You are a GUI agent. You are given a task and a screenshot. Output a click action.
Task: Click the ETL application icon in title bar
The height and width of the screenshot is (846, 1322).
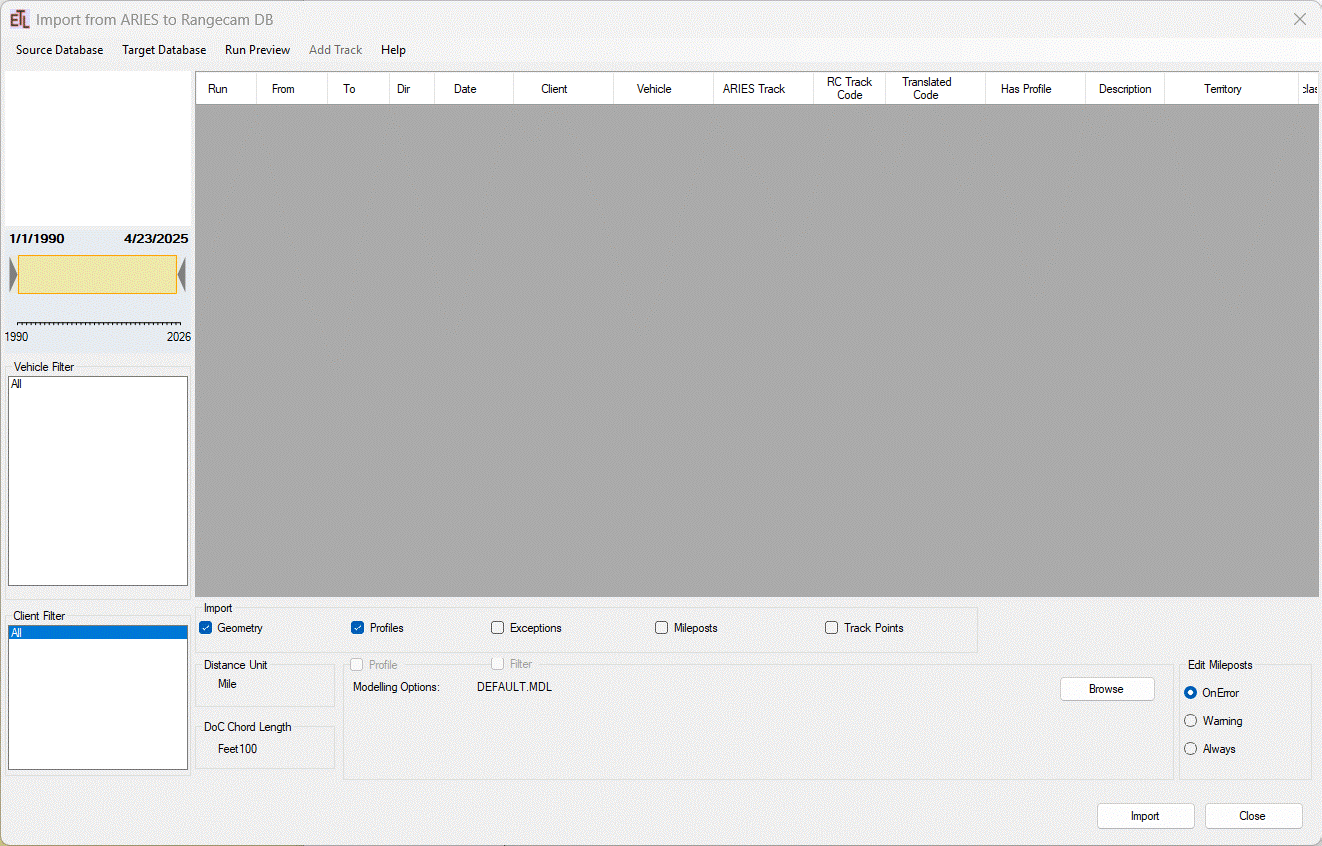pyautogui.click(x=19, y=19)
